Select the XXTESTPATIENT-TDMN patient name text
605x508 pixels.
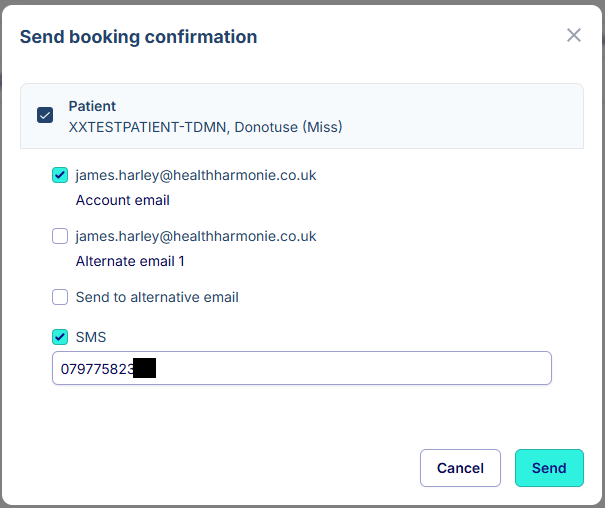point(205,127)
